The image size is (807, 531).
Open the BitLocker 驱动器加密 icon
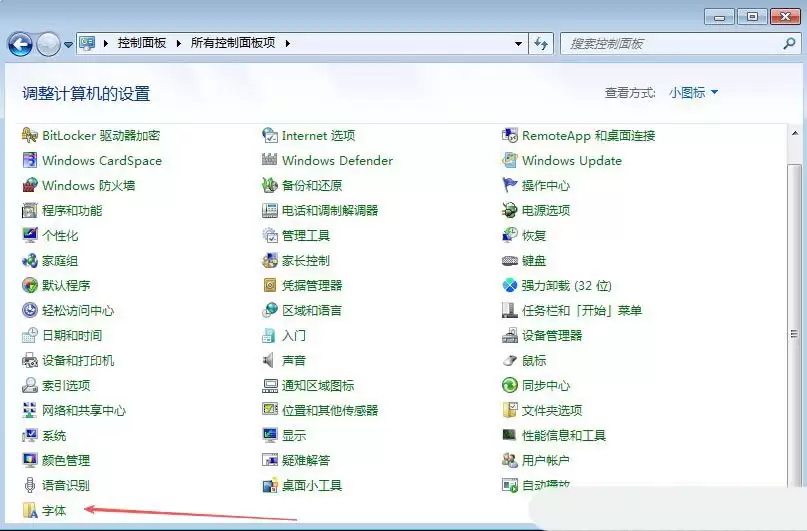click(30, 135)
